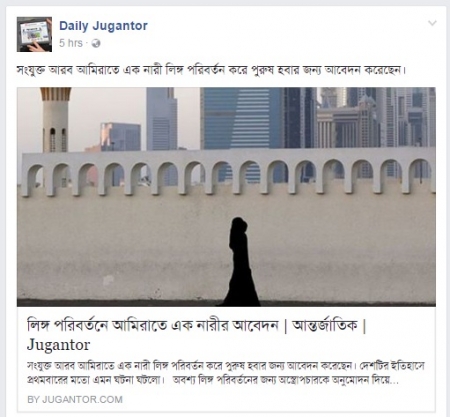Open the article headline starting with লিঙ্গ পরিবর্তনে
The width and height of the screenshot is (450, 417).
(x=197, y=335)
